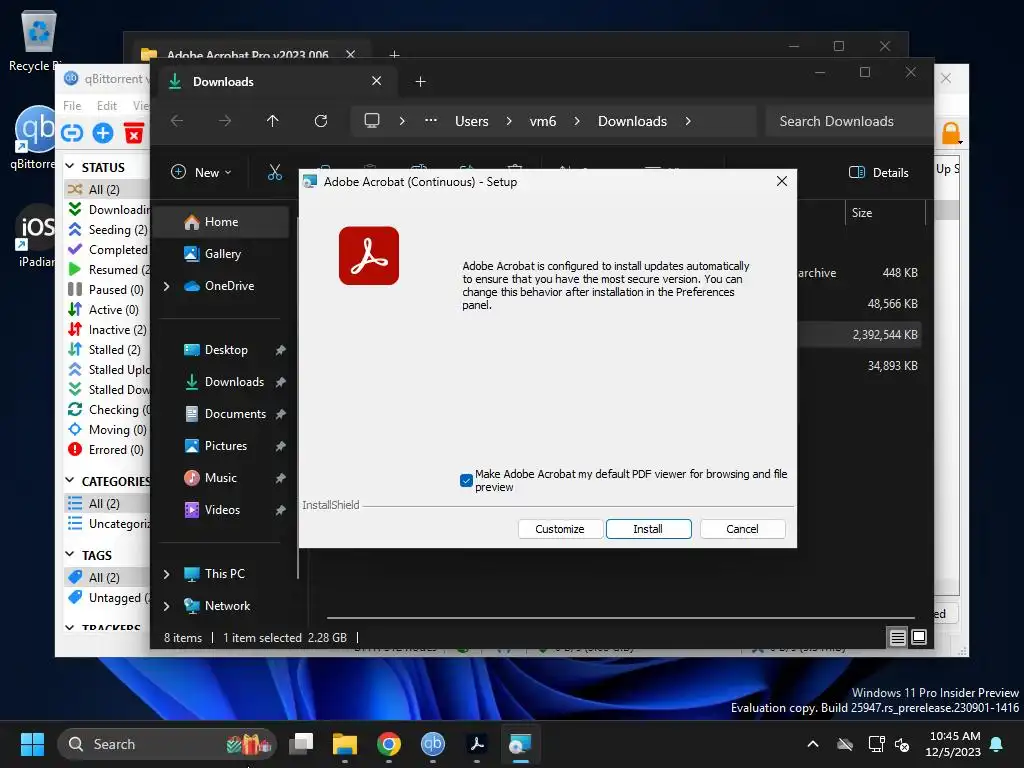The height and width of the screenshot is (768, 1024).
Task: Switch to large thumbnails view icon
Action: tap(919, 637)
